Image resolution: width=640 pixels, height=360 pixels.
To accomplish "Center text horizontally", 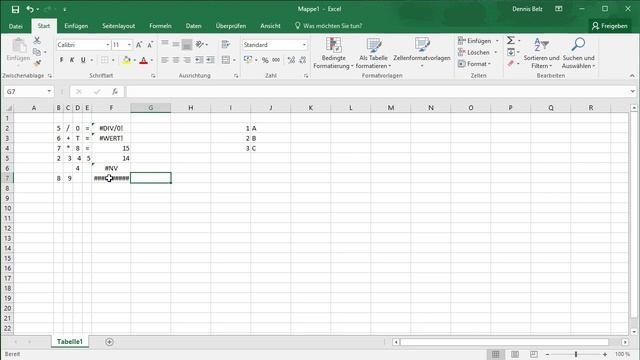I will (176, 60).
